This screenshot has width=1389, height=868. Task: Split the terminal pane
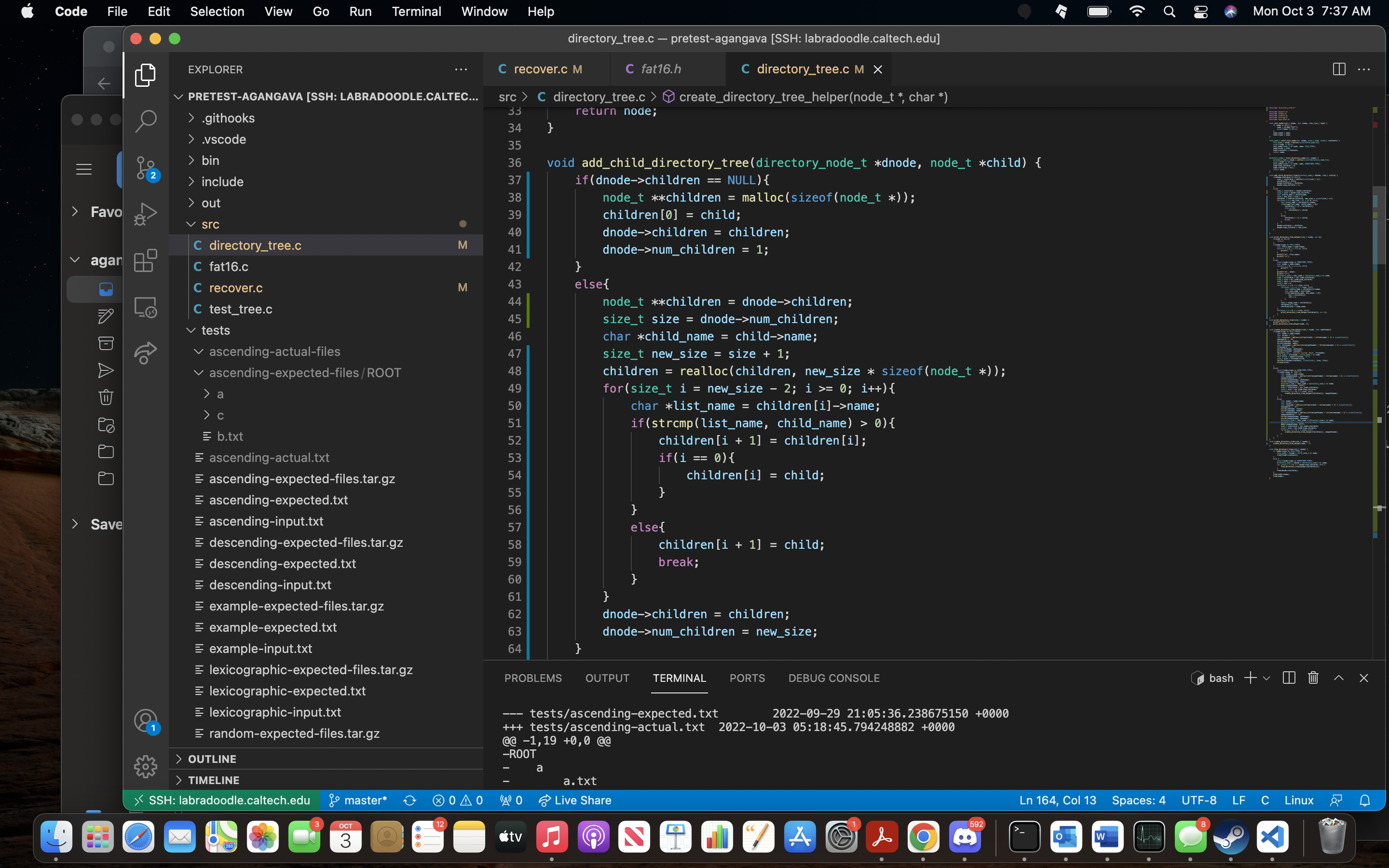click(1289, 678)
